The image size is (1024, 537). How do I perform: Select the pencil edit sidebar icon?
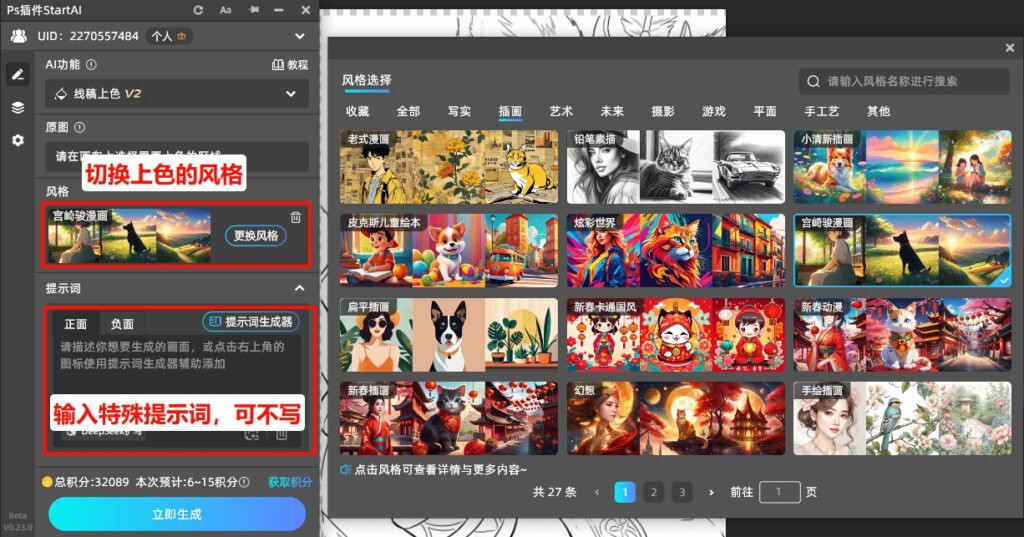(18, 74)
